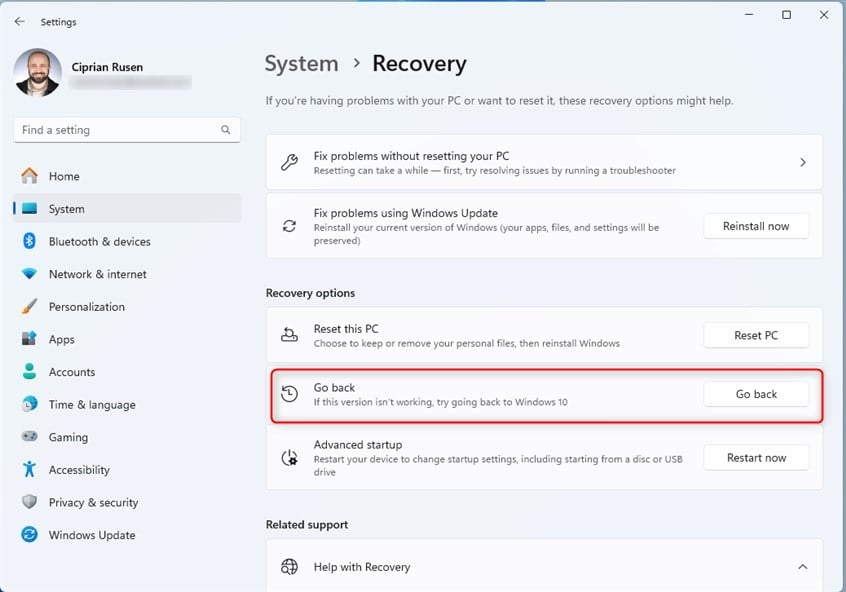
Task: Click the Ciprian Rusen profile picture
Action: point(38,72)
